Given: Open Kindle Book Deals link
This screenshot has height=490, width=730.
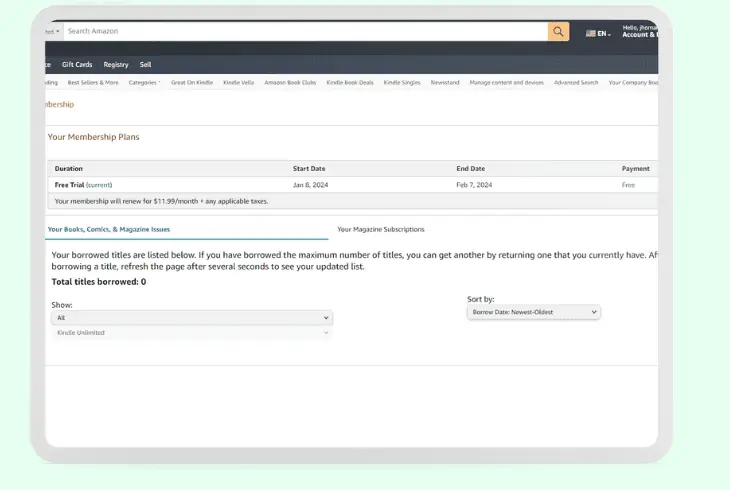Looking at the screenshot, I should [350, 82].
